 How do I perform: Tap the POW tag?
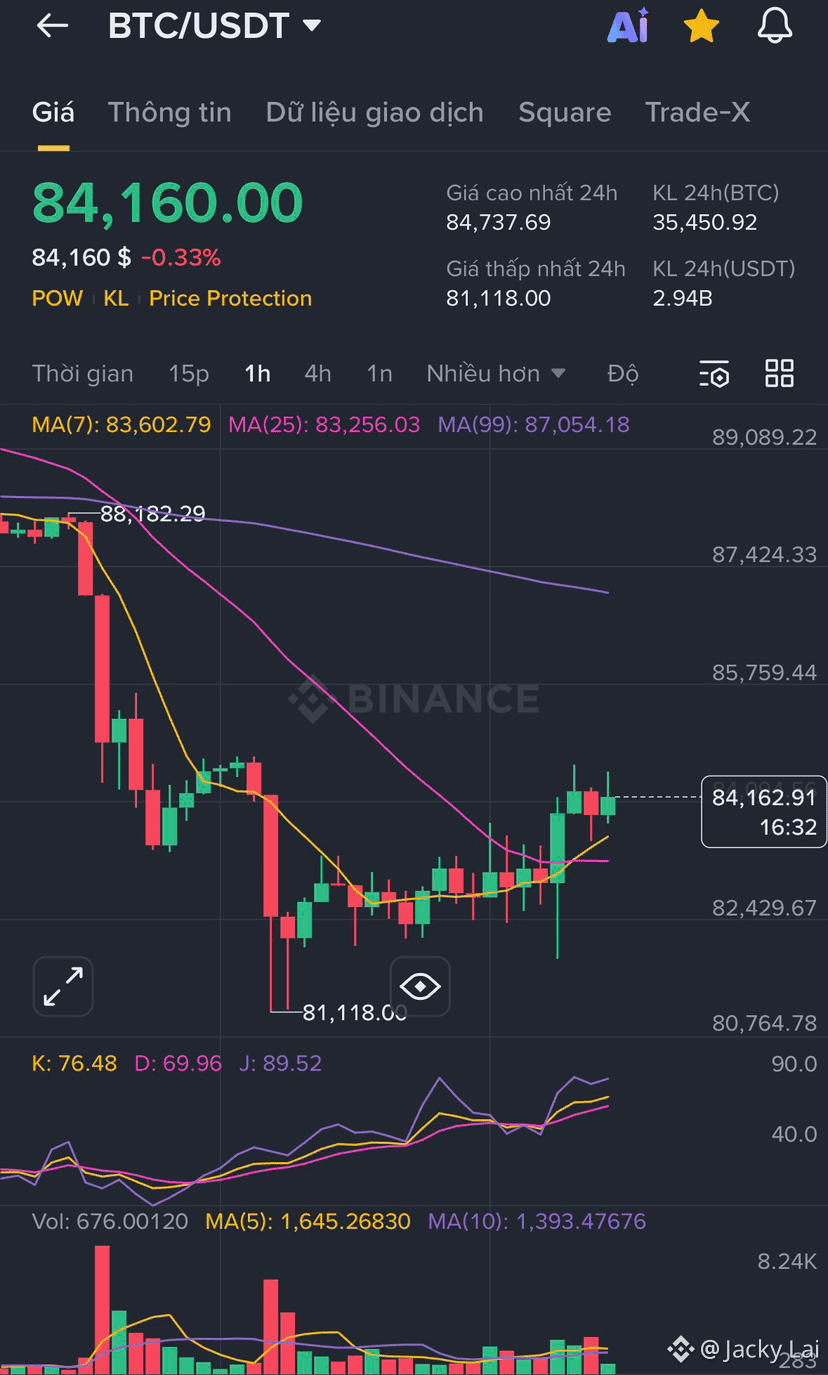click(x=57, y=298)
